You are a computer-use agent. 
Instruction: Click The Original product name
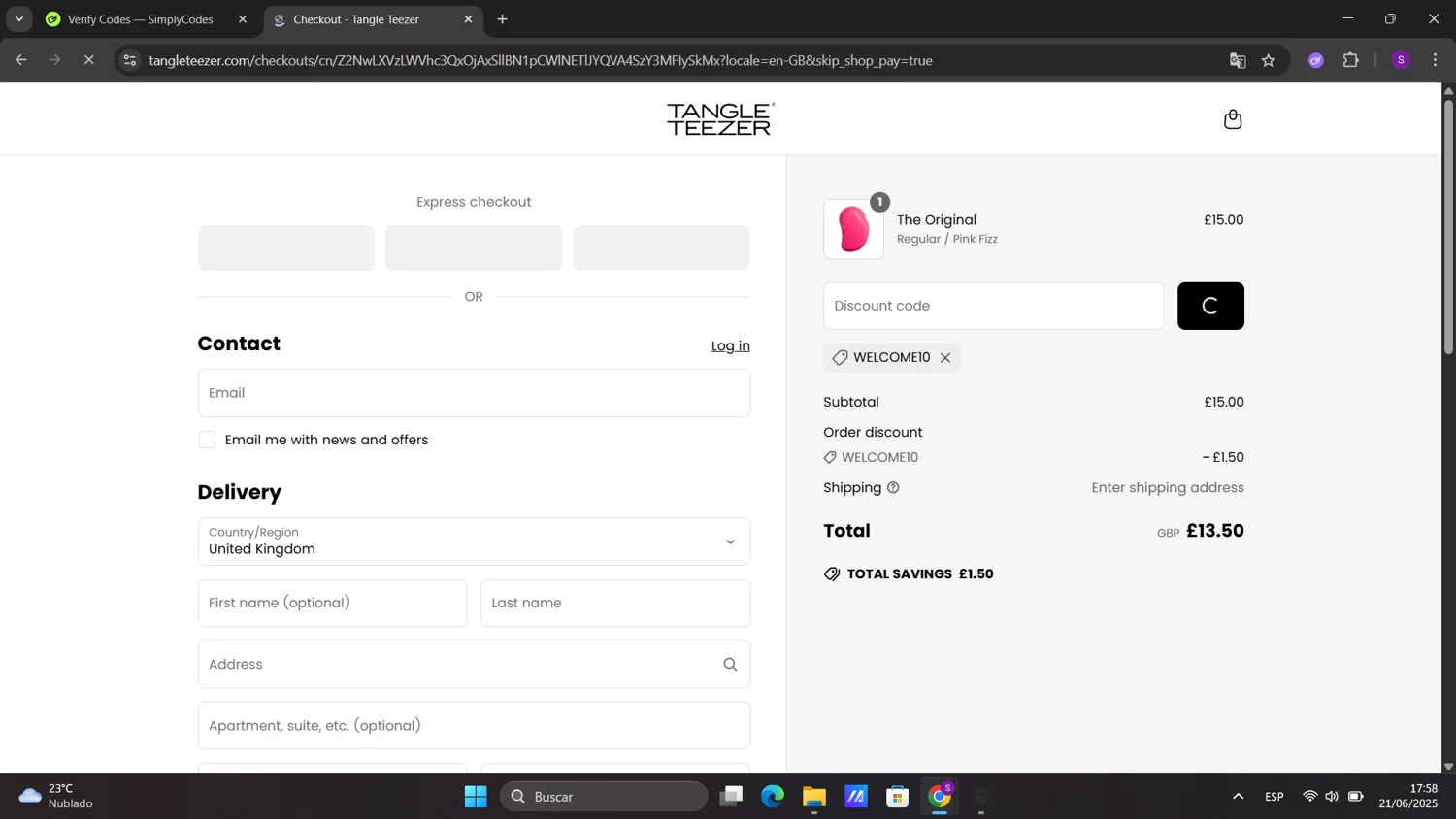pyautogui.click(x=937, y=220)
